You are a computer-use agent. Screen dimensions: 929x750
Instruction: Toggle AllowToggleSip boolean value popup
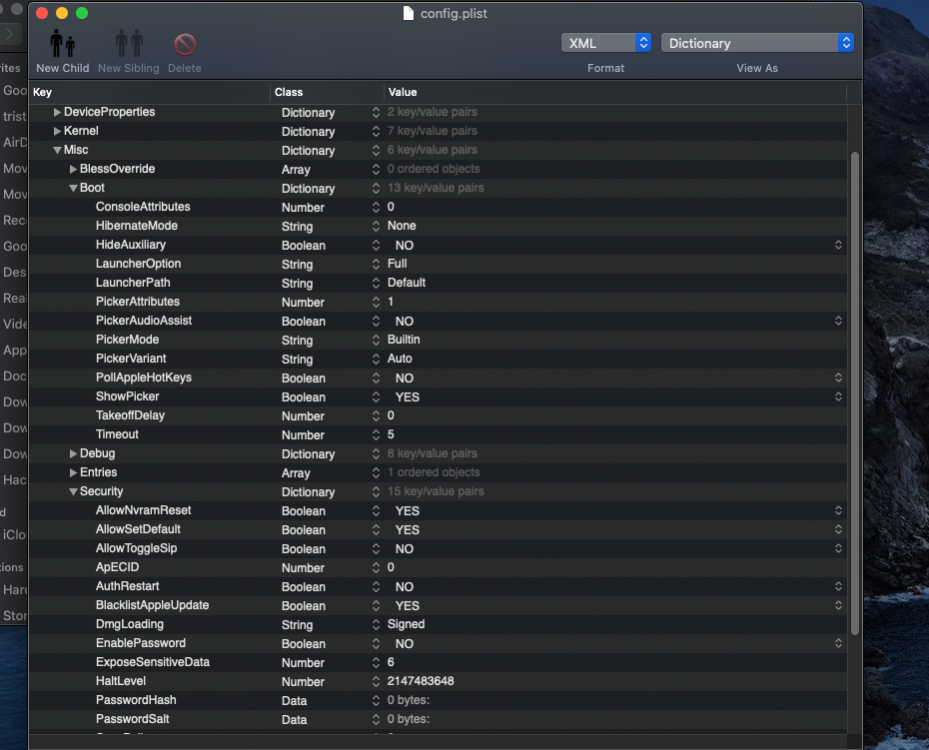838,548
